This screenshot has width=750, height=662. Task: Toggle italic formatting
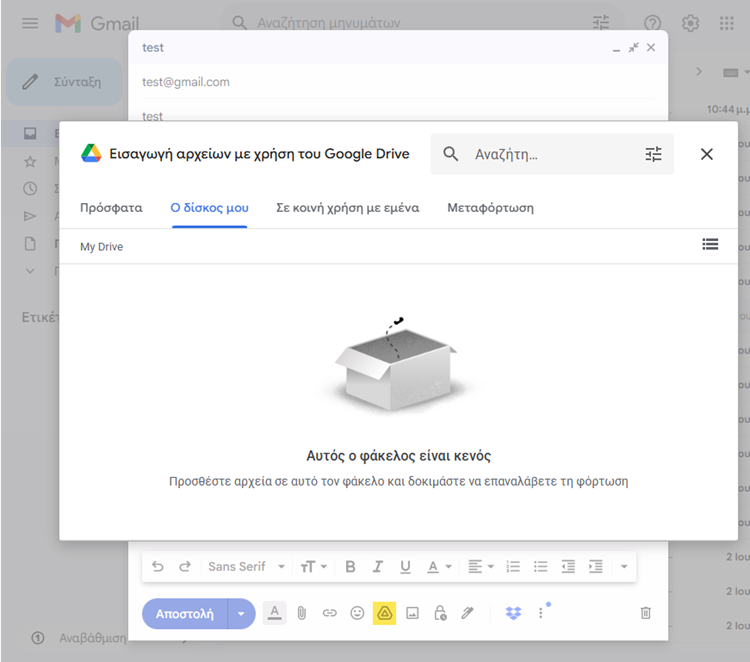378,567
